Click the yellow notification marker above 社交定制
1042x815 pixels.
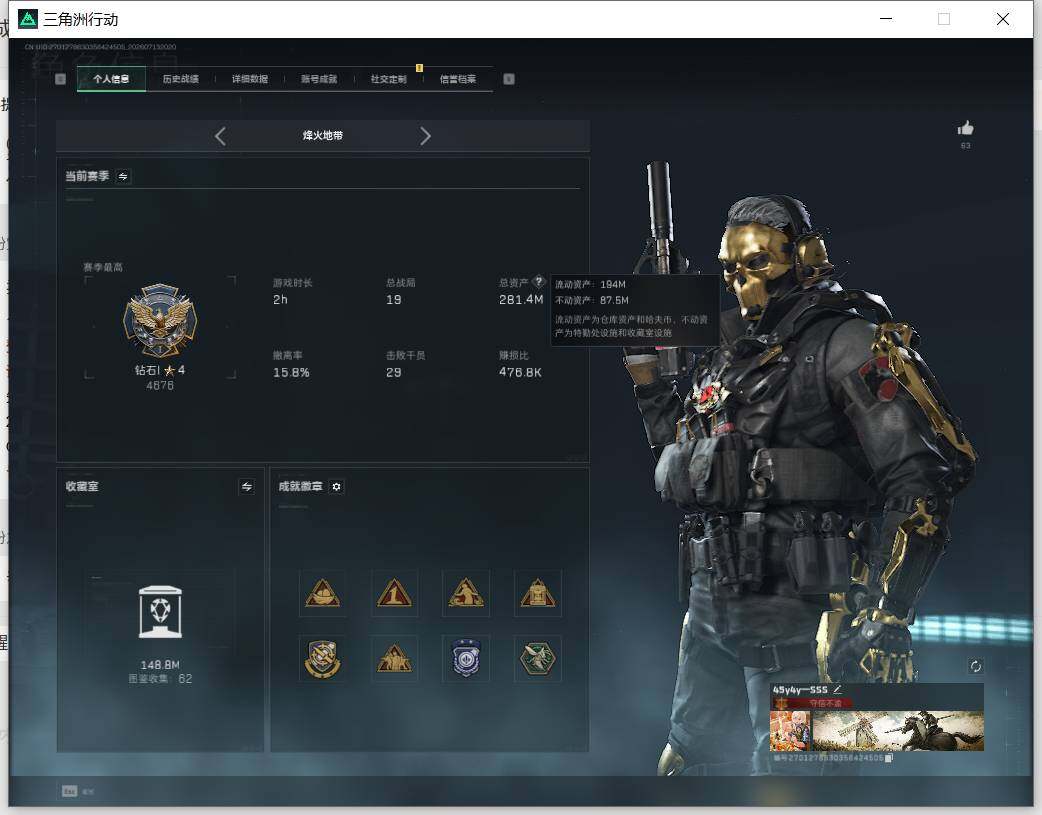419,68
